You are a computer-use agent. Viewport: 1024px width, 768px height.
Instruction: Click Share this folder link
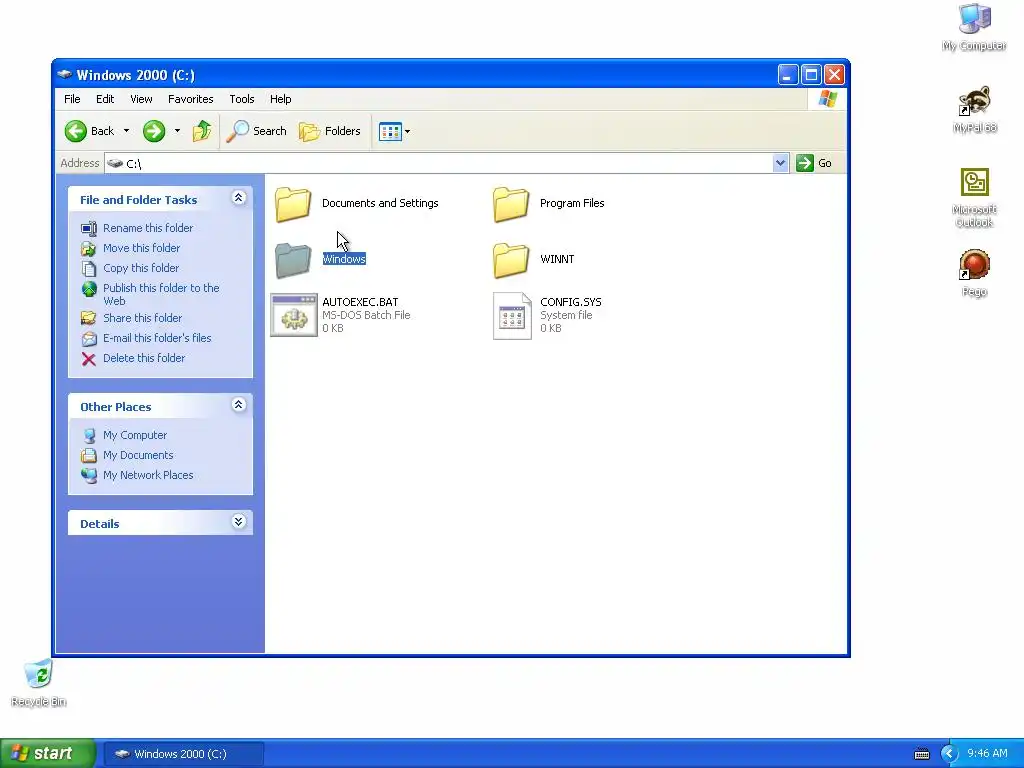(x=142, y=318)
